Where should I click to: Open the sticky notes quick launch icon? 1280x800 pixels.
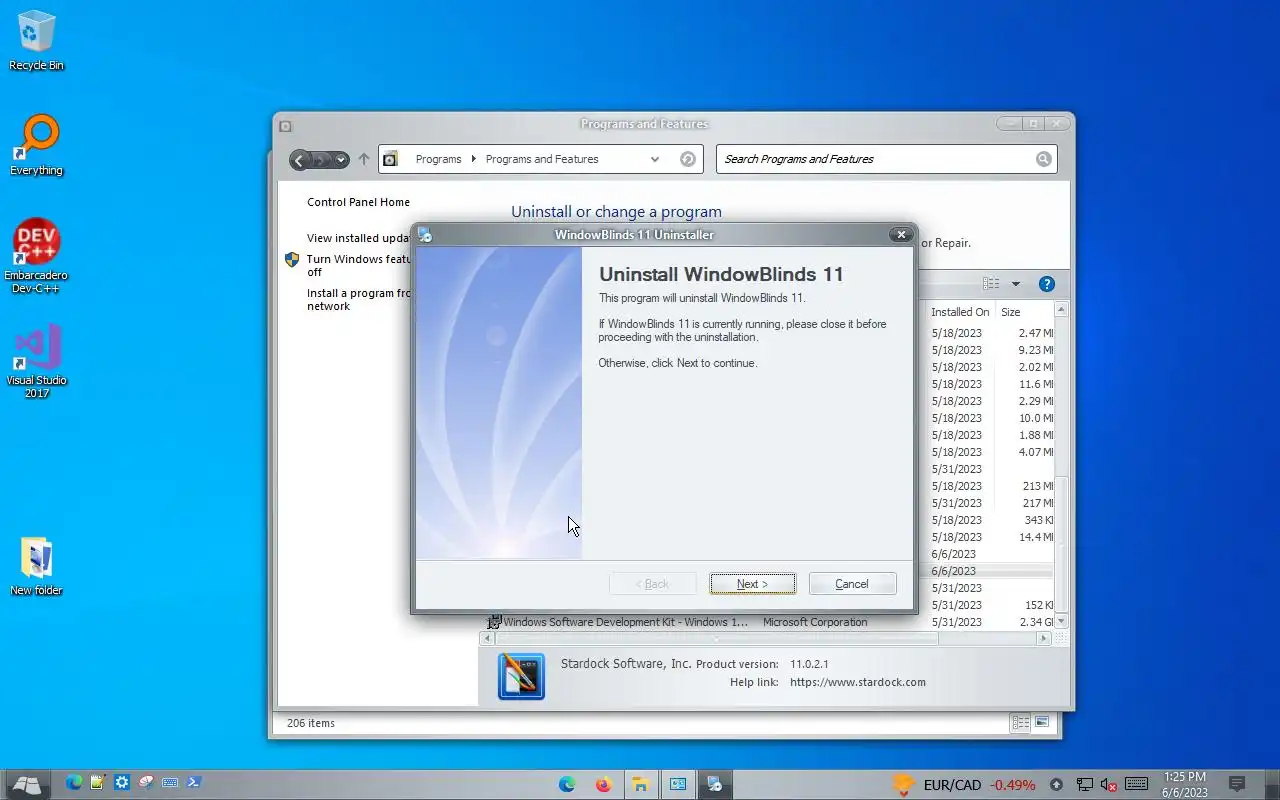98,783
